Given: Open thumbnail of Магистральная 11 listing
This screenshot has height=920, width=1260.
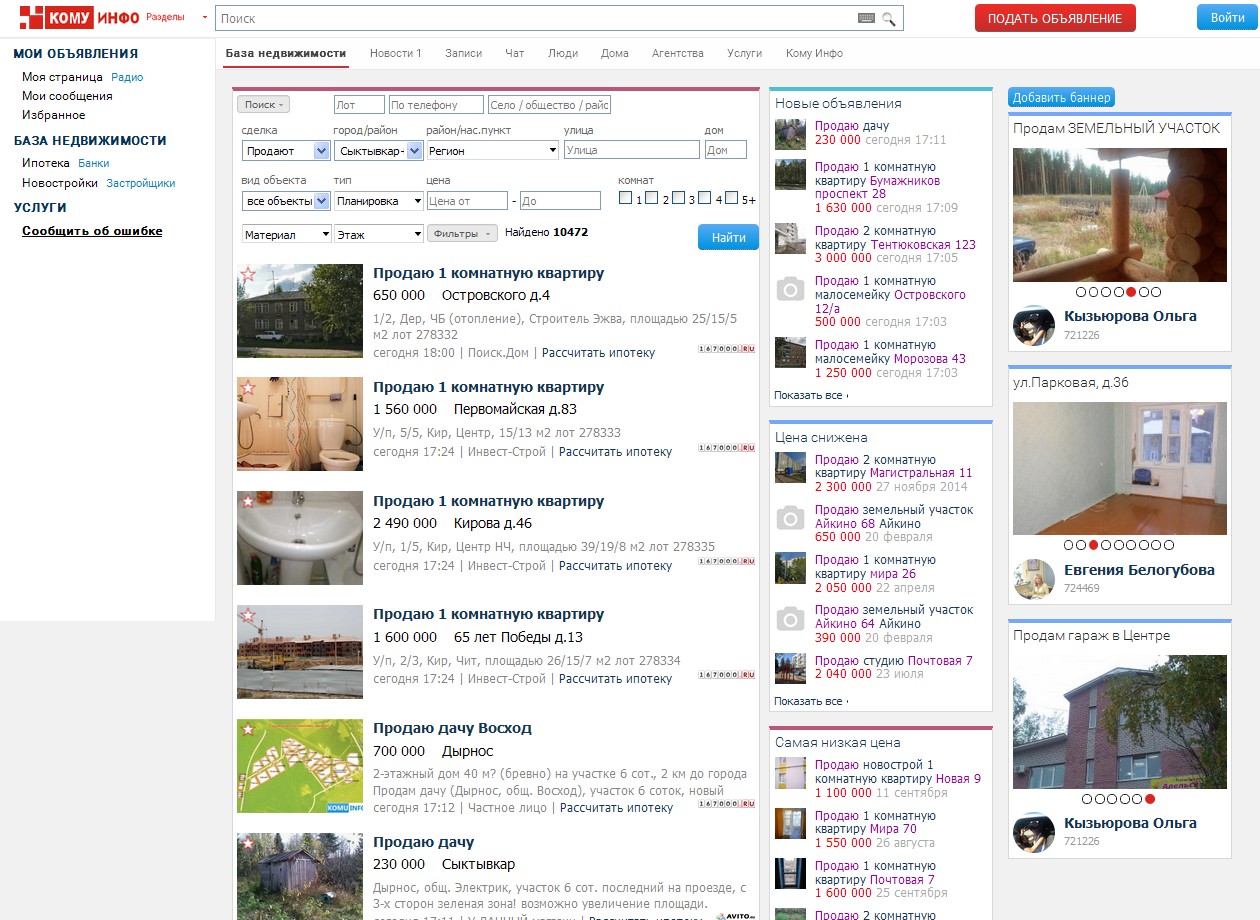Looking at the screenshot, I should coord(790,467).
